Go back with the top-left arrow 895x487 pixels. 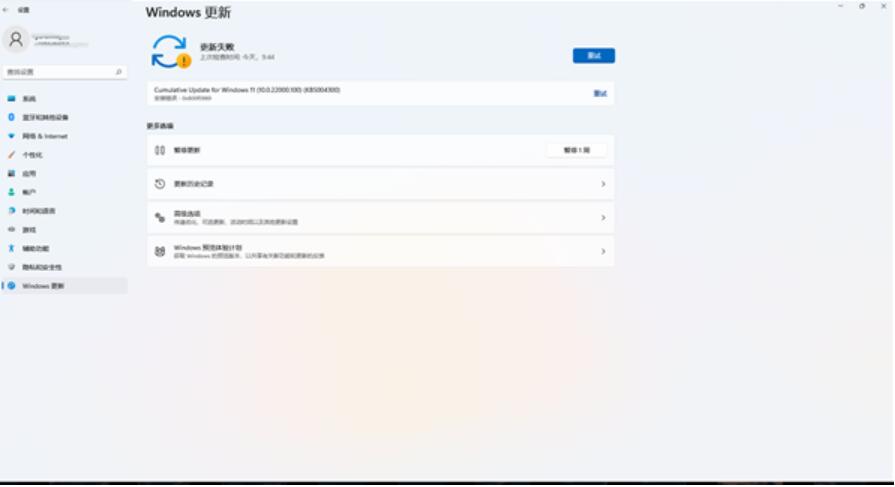(x=6, y=10)
